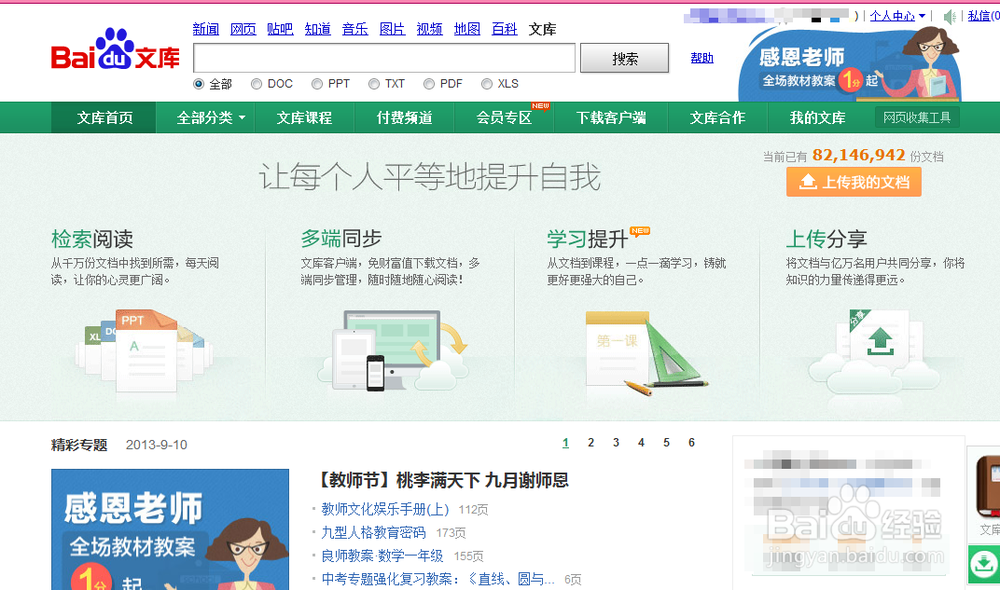Click the 精彩专题 section title
Screen dimensions: 1000x590
tap(79, 445)
